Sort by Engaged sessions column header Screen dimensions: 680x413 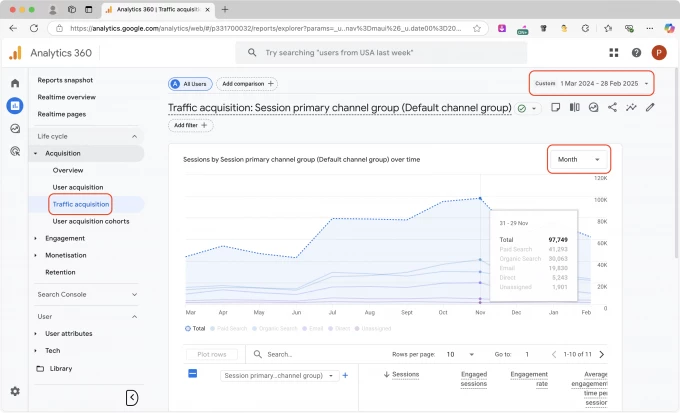click(474, 379)
